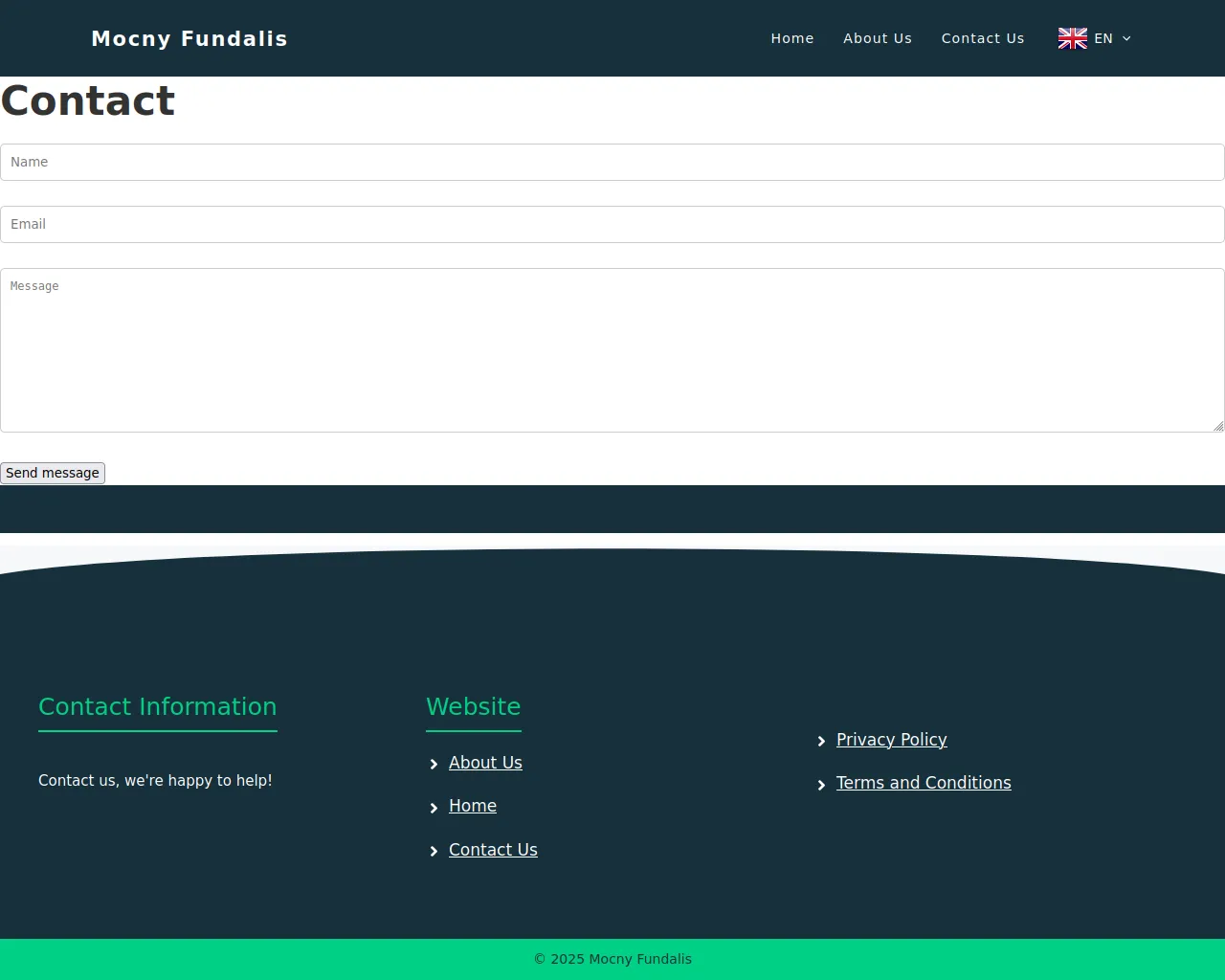Go to Contact Us in the header menu
This screenshot has width=1225, height=980.
pos(982,38)
